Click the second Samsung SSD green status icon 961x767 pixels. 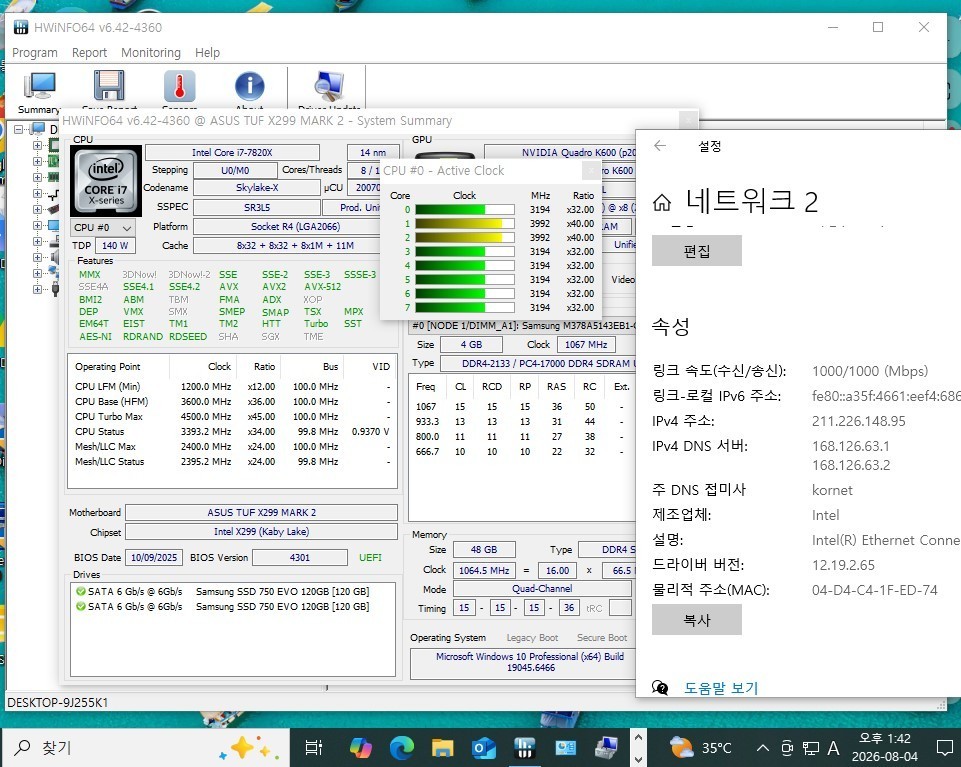point(80,606)
